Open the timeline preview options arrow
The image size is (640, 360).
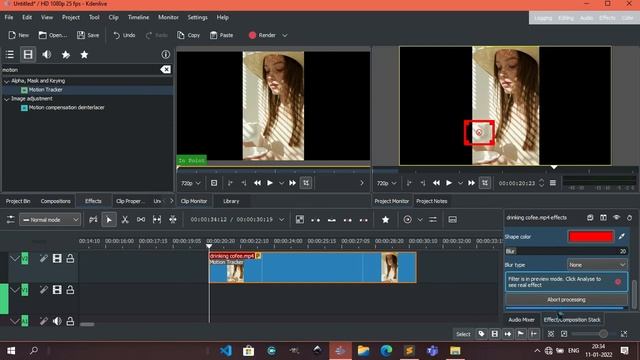click(x=420, y=220)
